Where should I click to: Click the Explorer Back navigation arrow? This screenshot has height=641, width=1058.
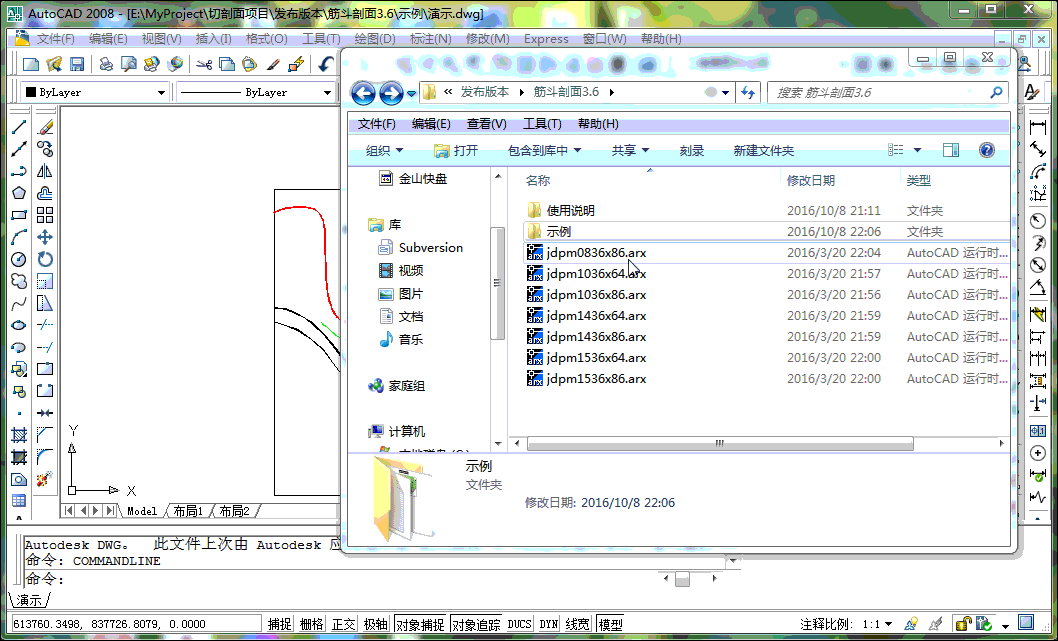point(363,92)
